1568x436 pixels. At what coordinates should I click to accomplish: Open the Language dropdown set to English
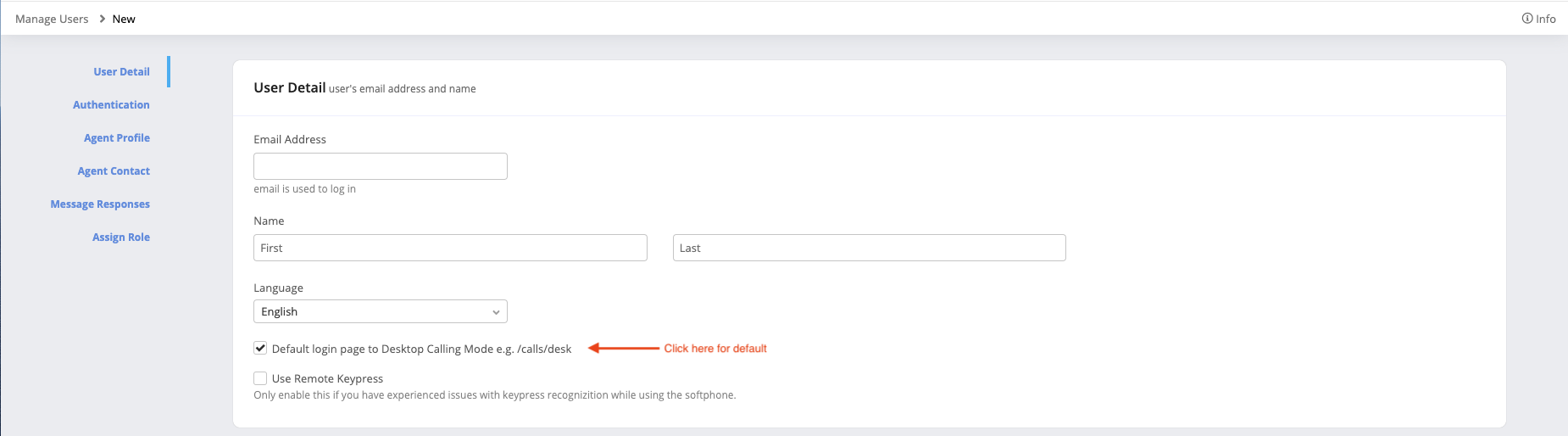pyautogui.click(x=380, y=311)
